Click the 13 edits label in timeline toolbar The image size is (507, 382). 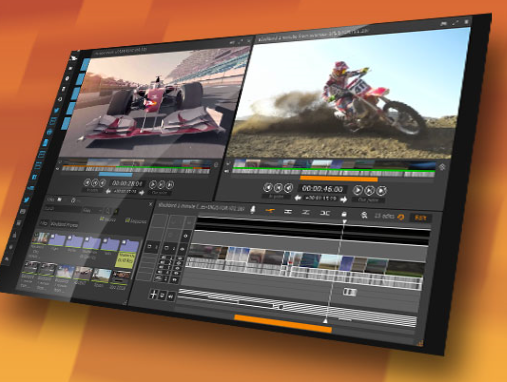384,216
